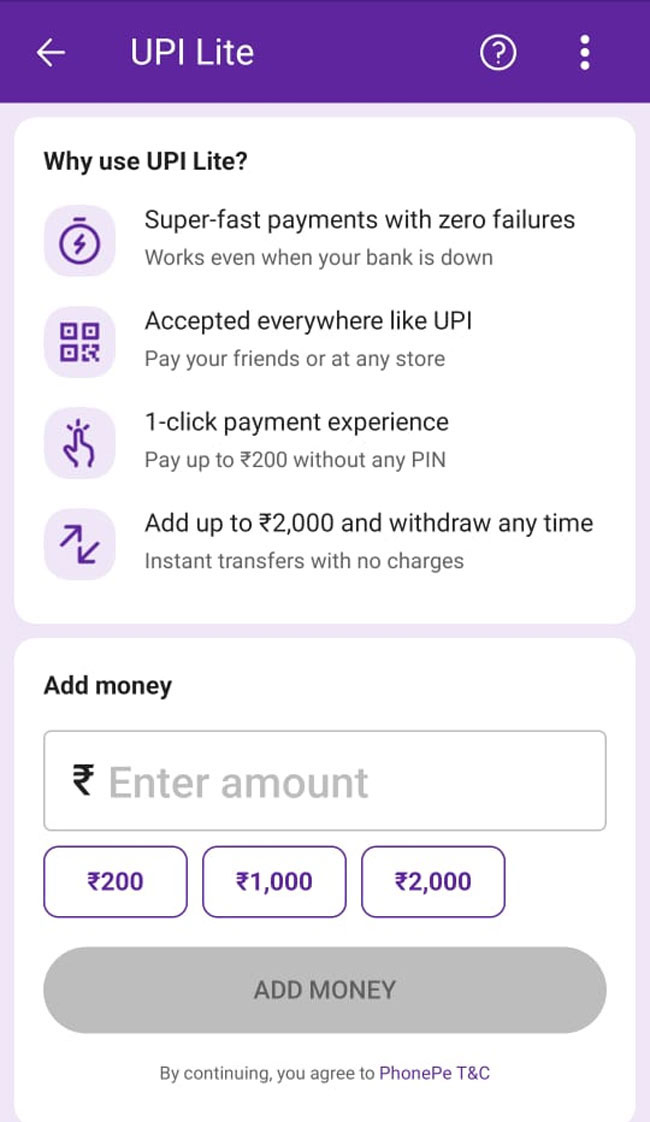
Task: Tap 'Accepted everywhere like UPI' text
Action: click(308, 320)
